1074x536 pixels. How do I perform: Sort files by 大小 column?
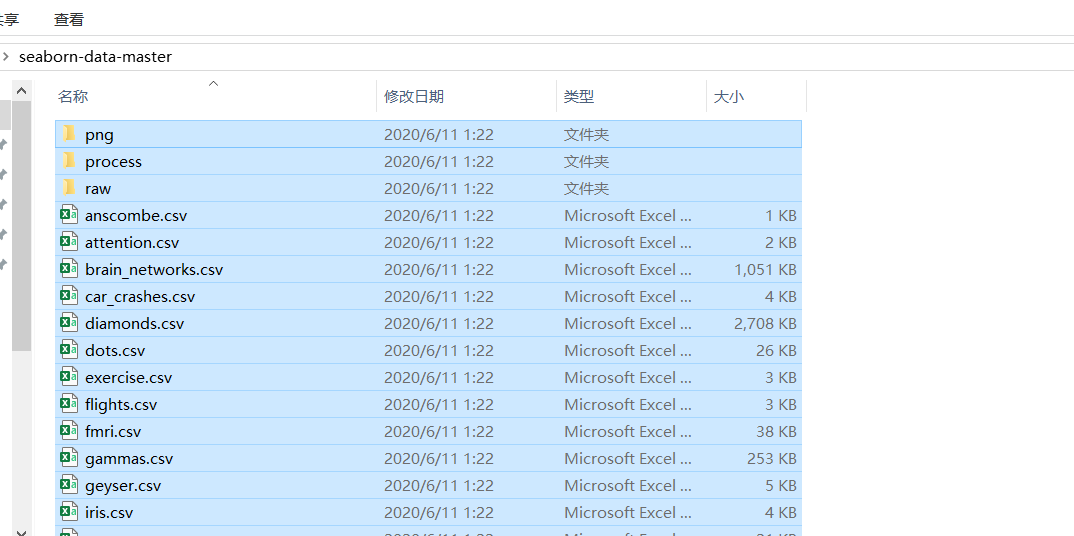729,97
